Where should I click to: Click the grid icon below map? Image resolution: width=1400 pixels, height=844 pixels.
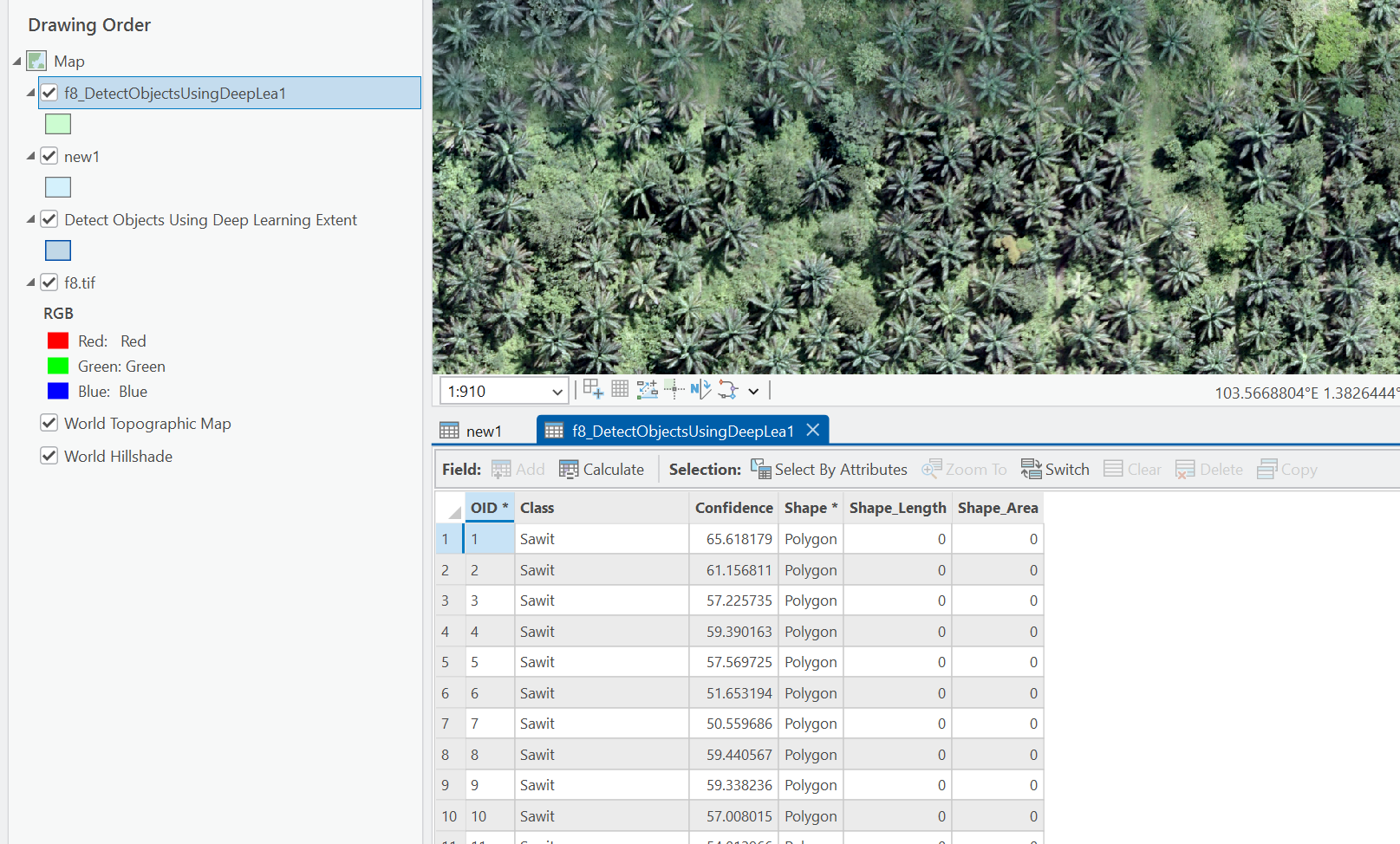click(x=620, y=389)
